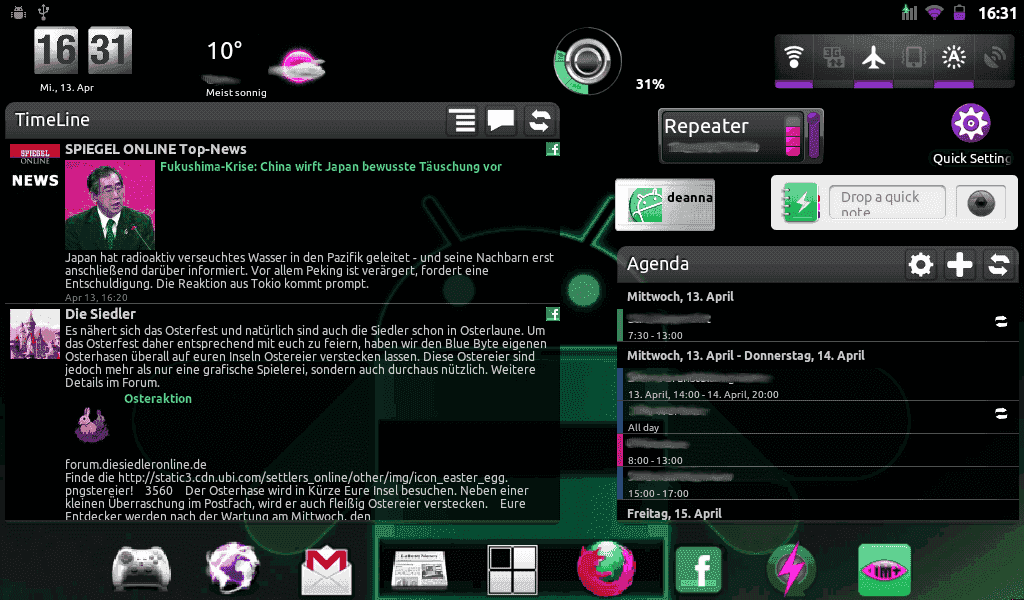The width and height of the screenshot is (1024, 600).
Task: Tap the 31% memory usage label
Action: point(650,84)
